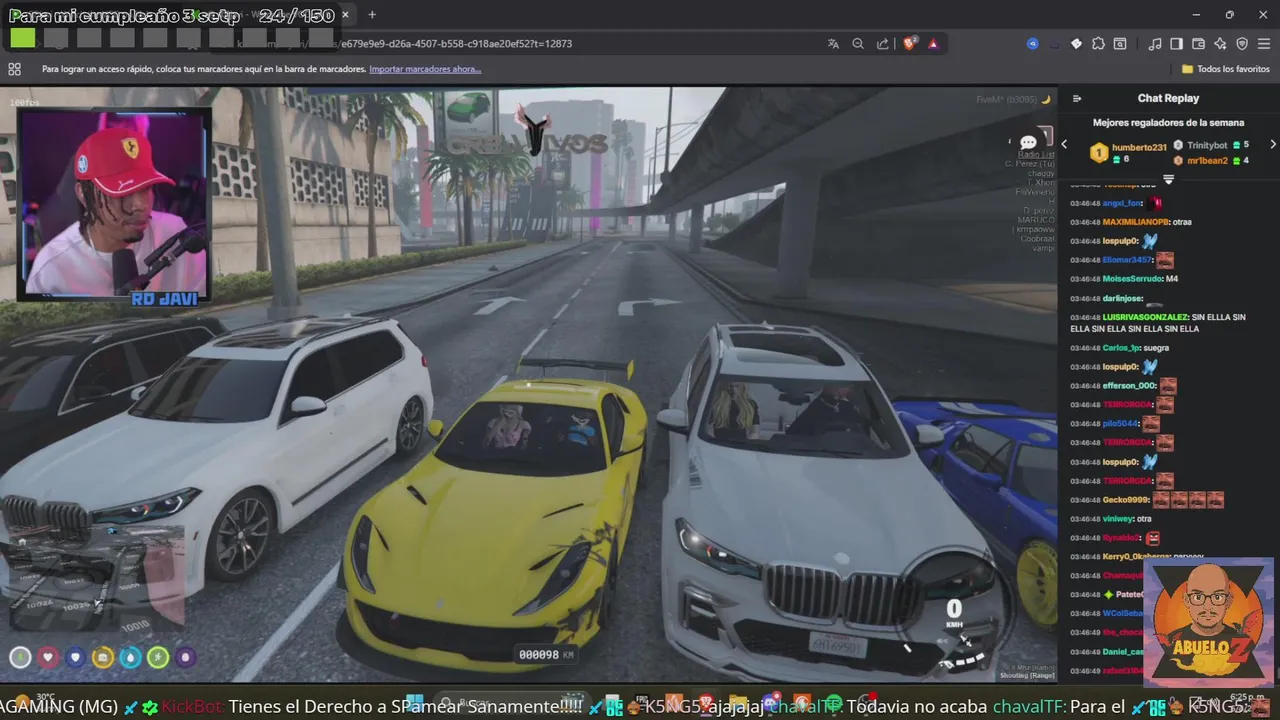
Task: Click the in-game minimap
Action: 95,580
